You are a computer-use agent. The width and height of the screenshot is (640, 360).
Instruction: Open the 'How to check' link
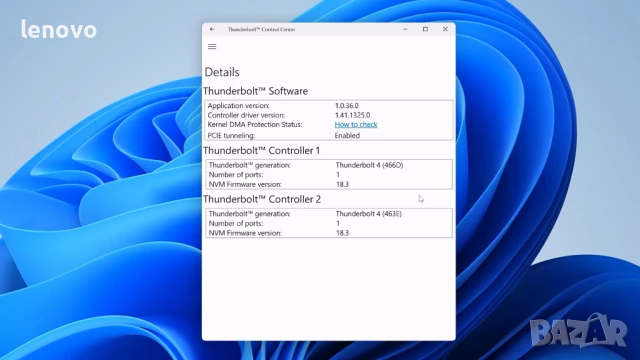[356, 124]
